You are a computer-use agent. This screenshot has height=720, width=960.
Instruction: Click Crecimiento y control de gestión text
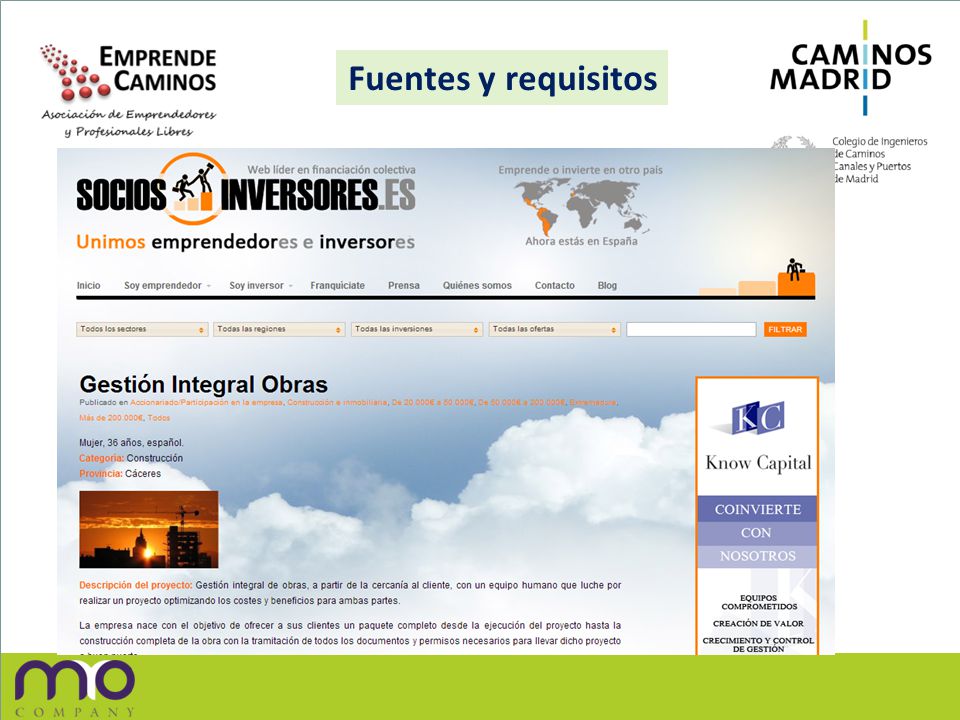coord(758,645)
